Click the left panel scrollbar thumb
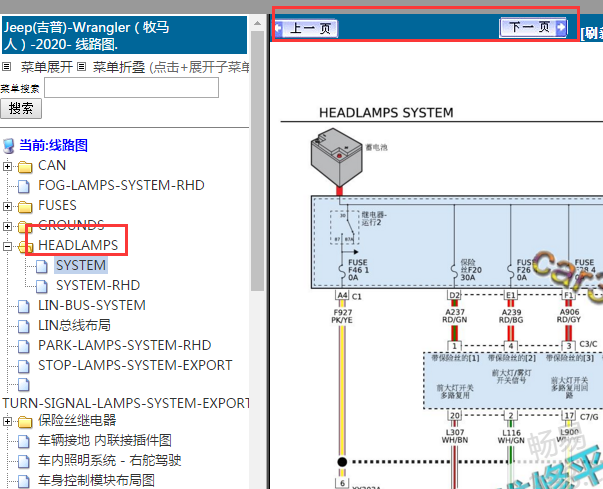The width and height of the screenshot is (603, 489). point(257,161)
